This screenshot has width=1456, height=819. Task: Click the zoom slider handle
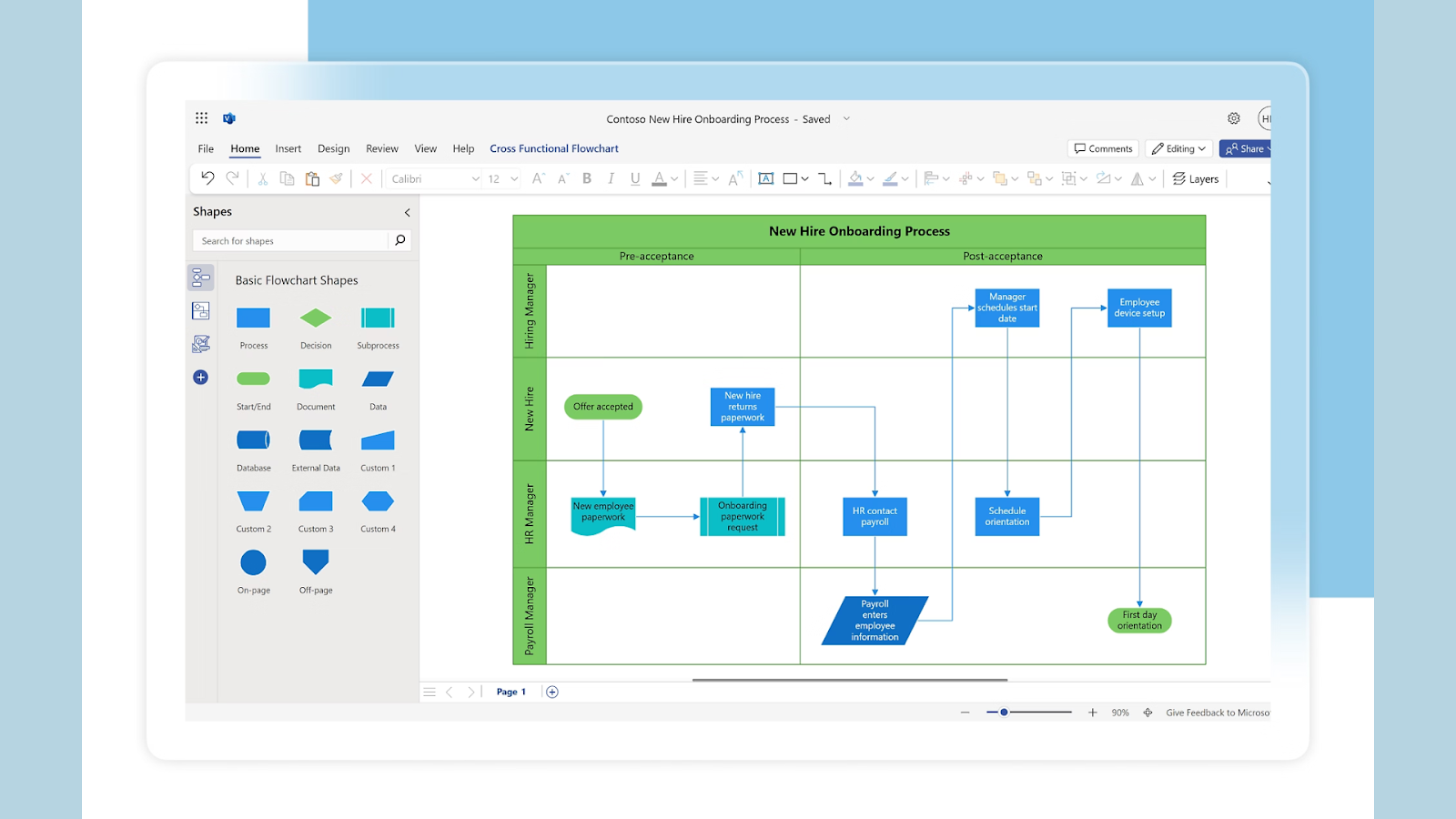click(1004, 713)
